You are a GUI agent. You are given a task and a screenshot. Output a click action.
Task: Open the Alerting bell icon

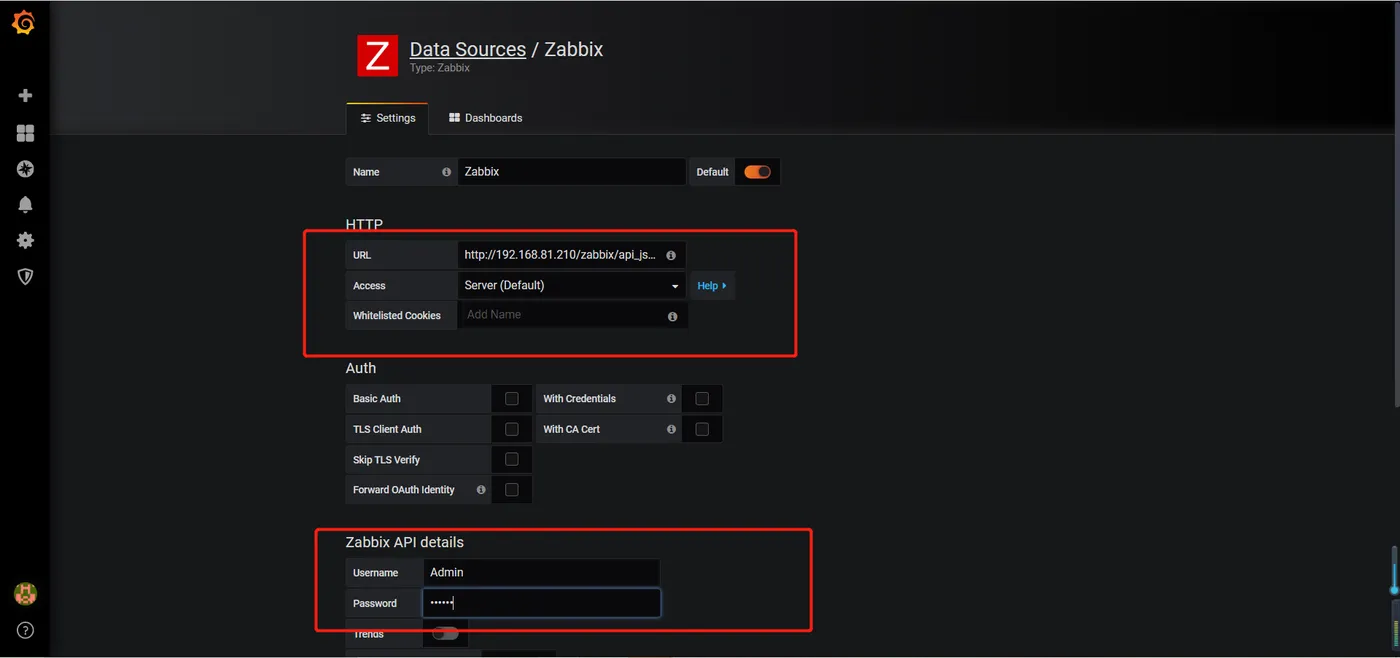[26, 204]
